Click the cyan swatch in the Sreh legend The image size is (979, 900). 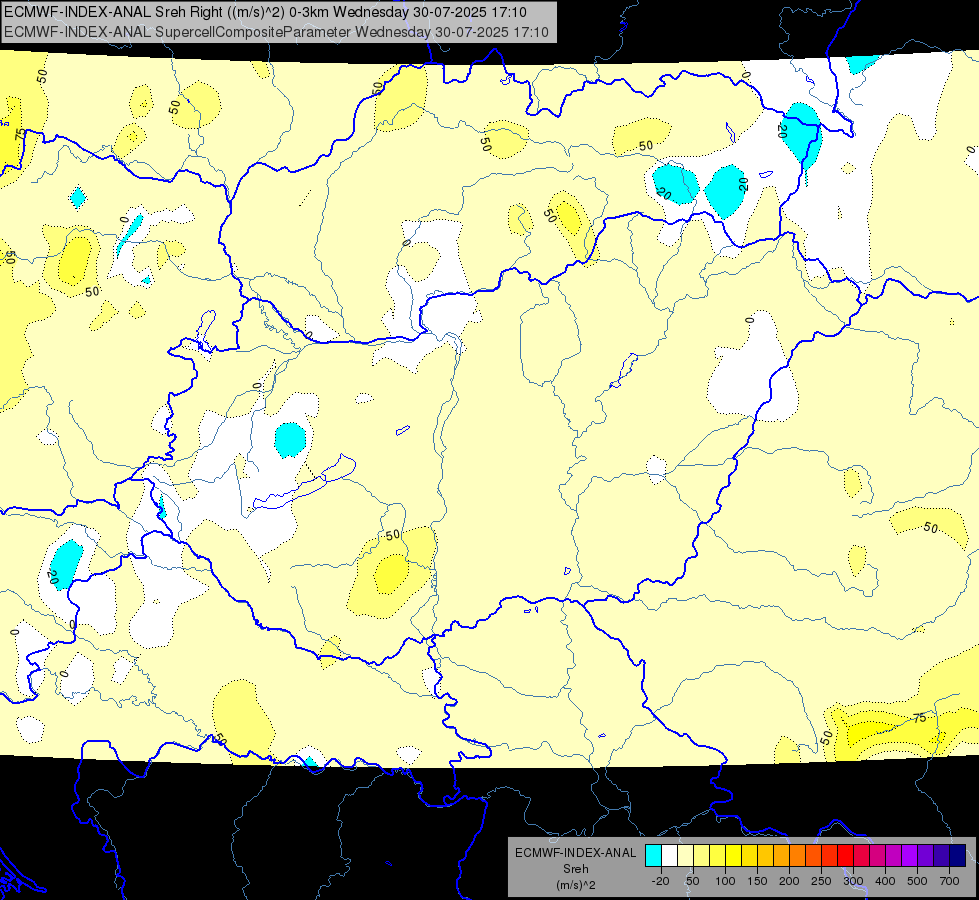[653, 855]
